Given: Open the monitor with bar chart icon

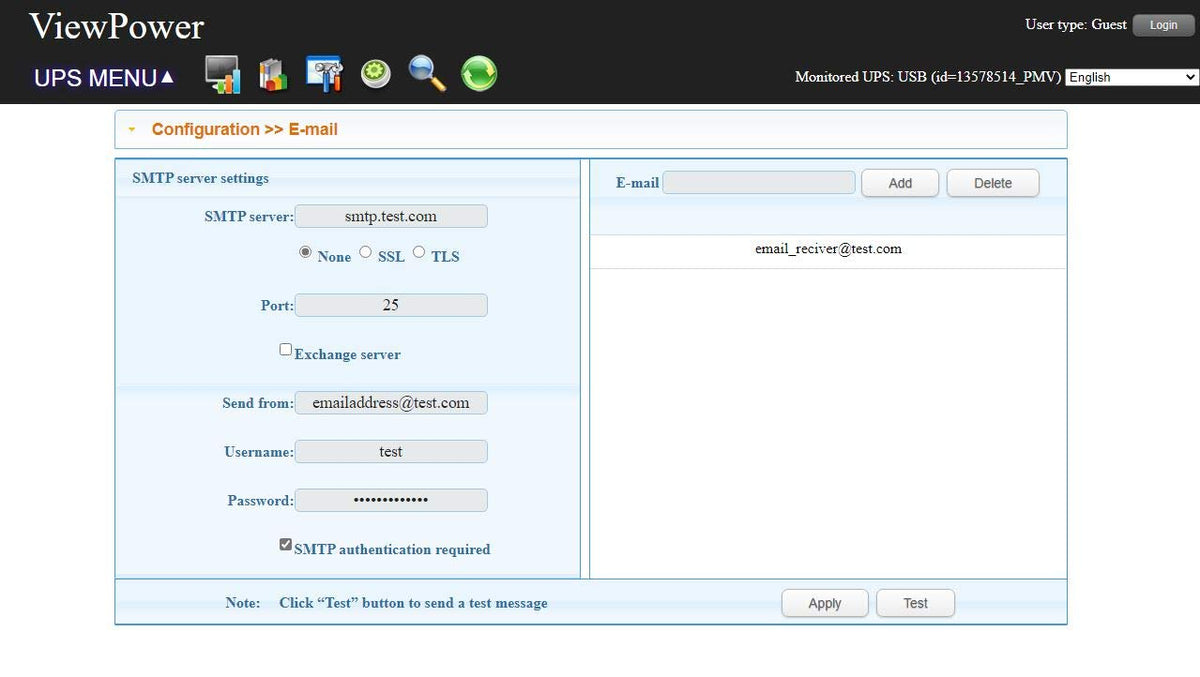Looking at the screenshot, I should click(222, 75).
